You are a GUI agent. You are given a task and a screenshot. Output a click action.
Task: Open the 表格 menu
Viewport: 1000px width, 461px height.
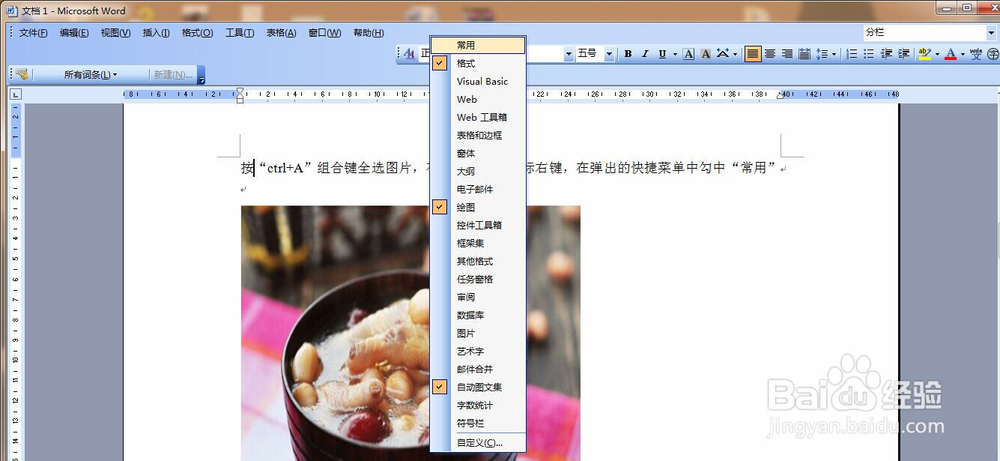281,33
